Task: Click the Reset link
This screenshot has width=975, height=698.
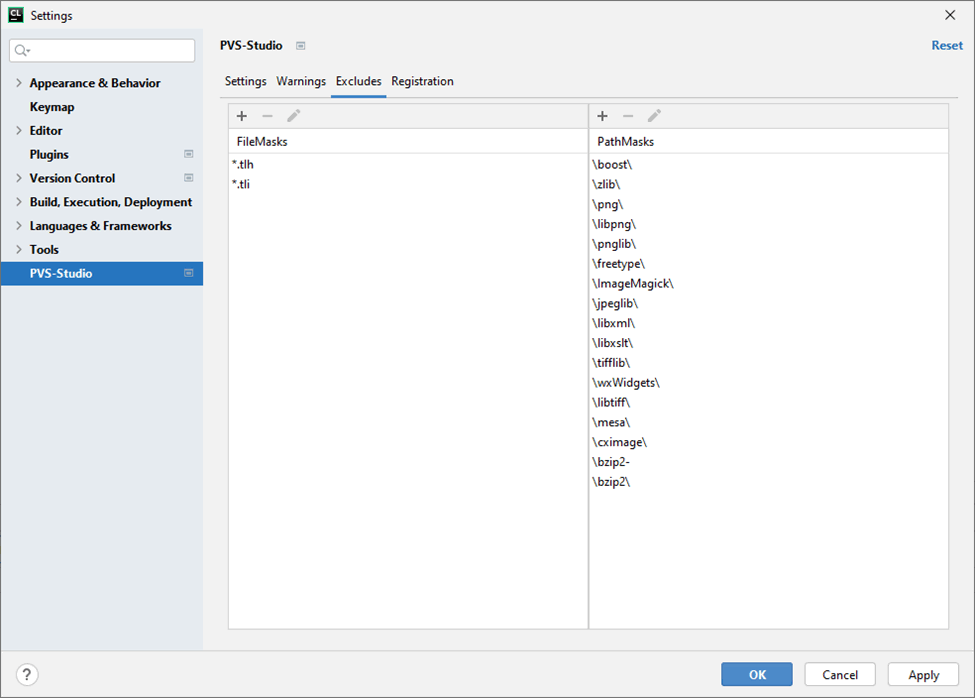Action: [947, 45]
